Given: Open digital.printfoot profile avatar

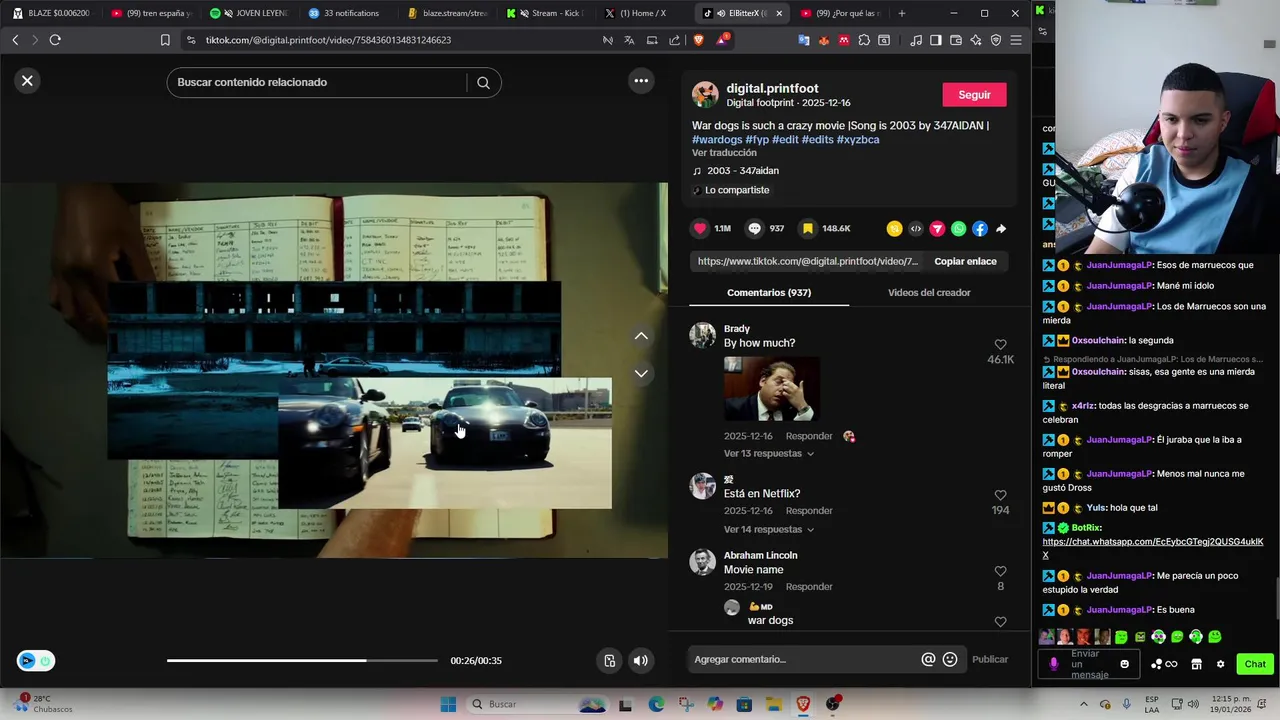Looking at the screenshot, I should (x=705, y=95).
